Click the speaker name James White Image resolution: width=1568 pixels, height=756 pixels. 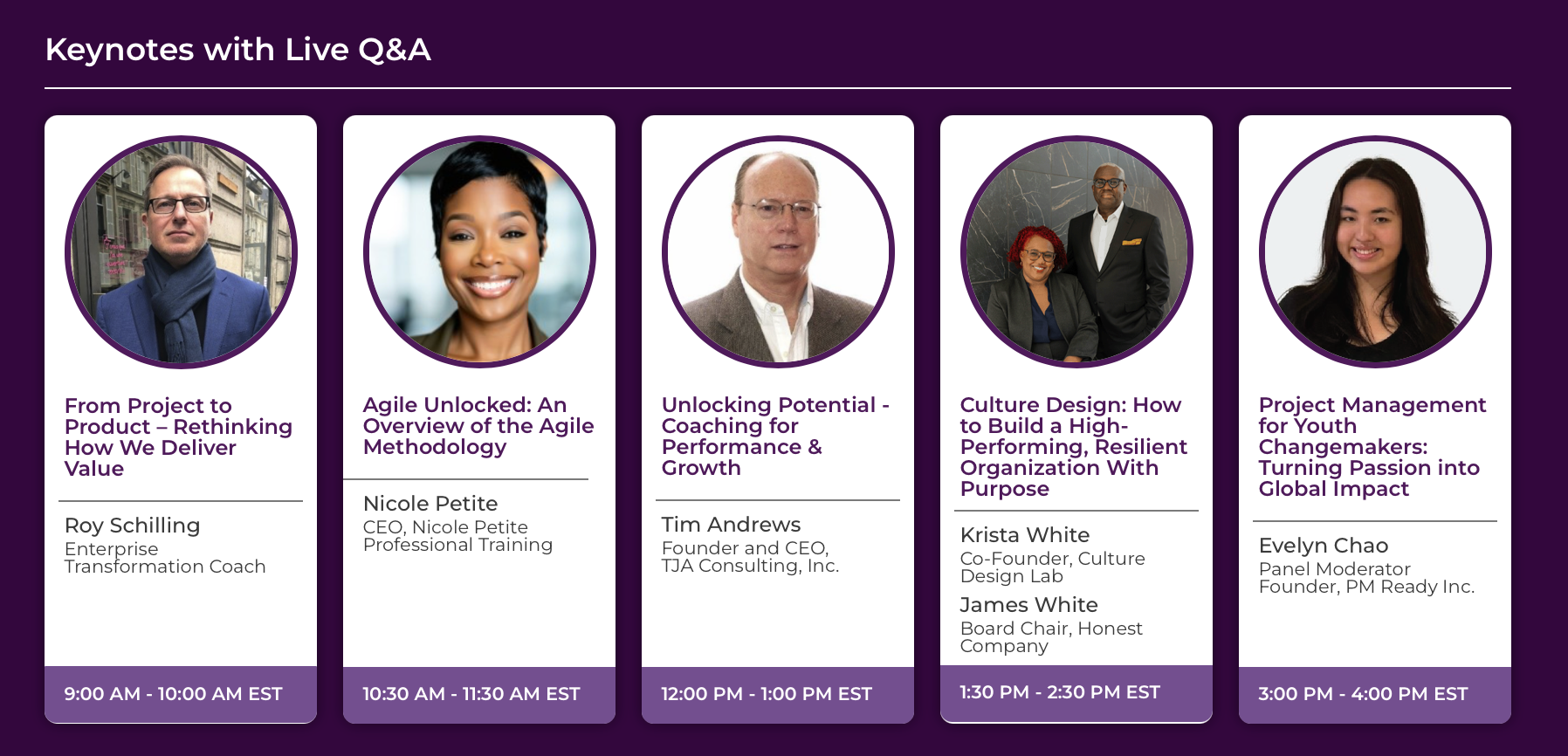pos(1028,605)
